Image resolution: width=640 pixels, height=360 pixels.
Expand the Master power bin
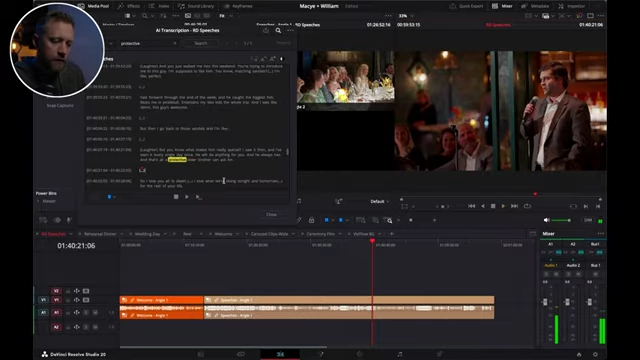(x=38, y=201)
